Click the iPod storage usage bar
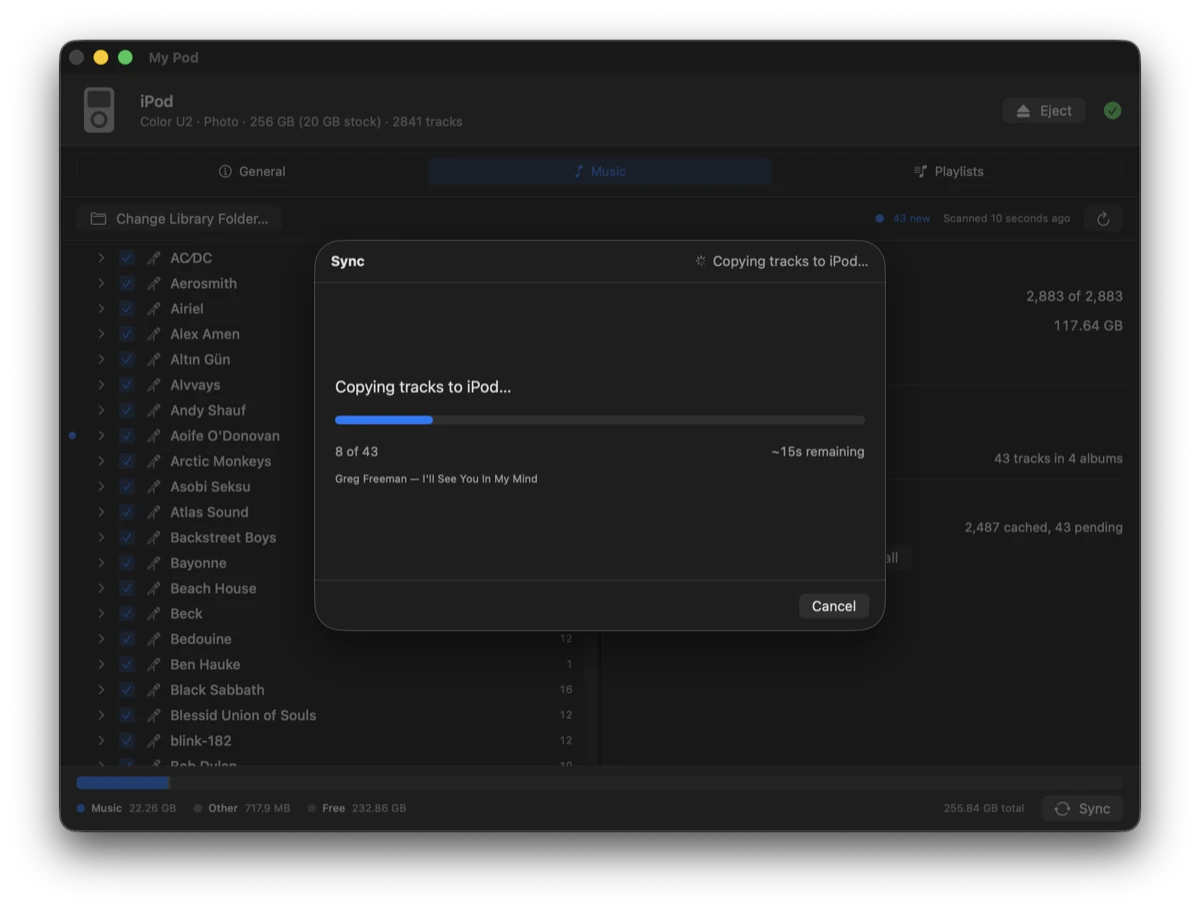The height and width of the screenshot is (910, 1200). [x=600, y=783]
